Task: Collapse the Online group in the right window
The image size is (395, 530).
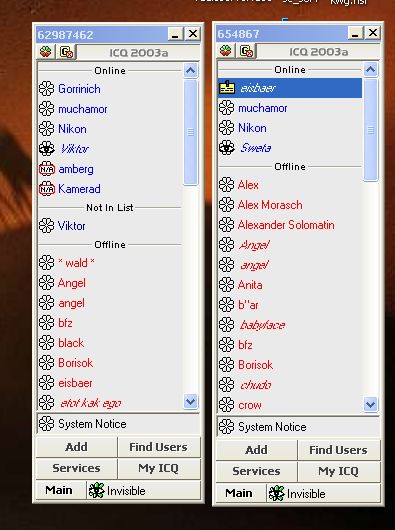Action: click(x=290, y=70)
